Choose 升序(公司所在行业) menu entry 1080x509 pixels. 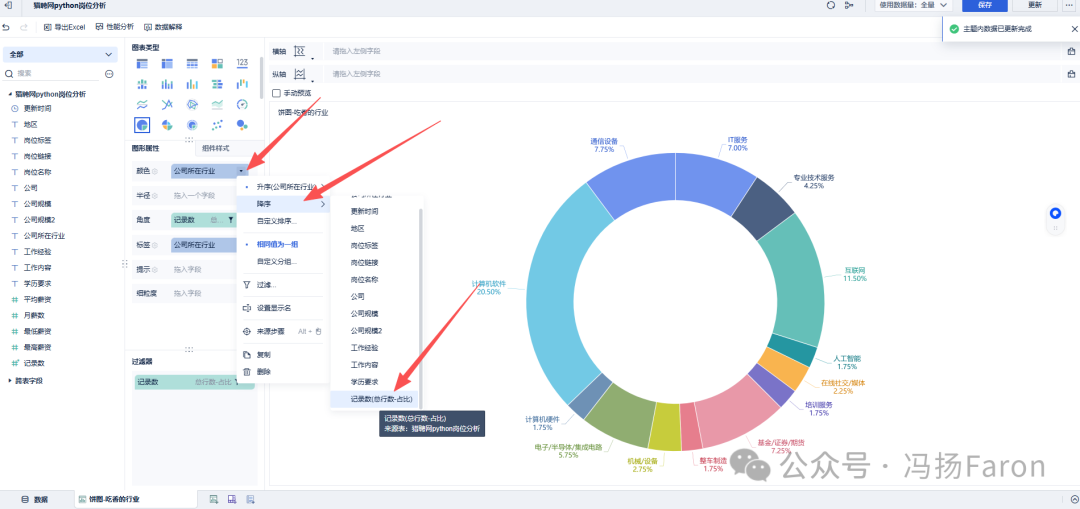283,187
